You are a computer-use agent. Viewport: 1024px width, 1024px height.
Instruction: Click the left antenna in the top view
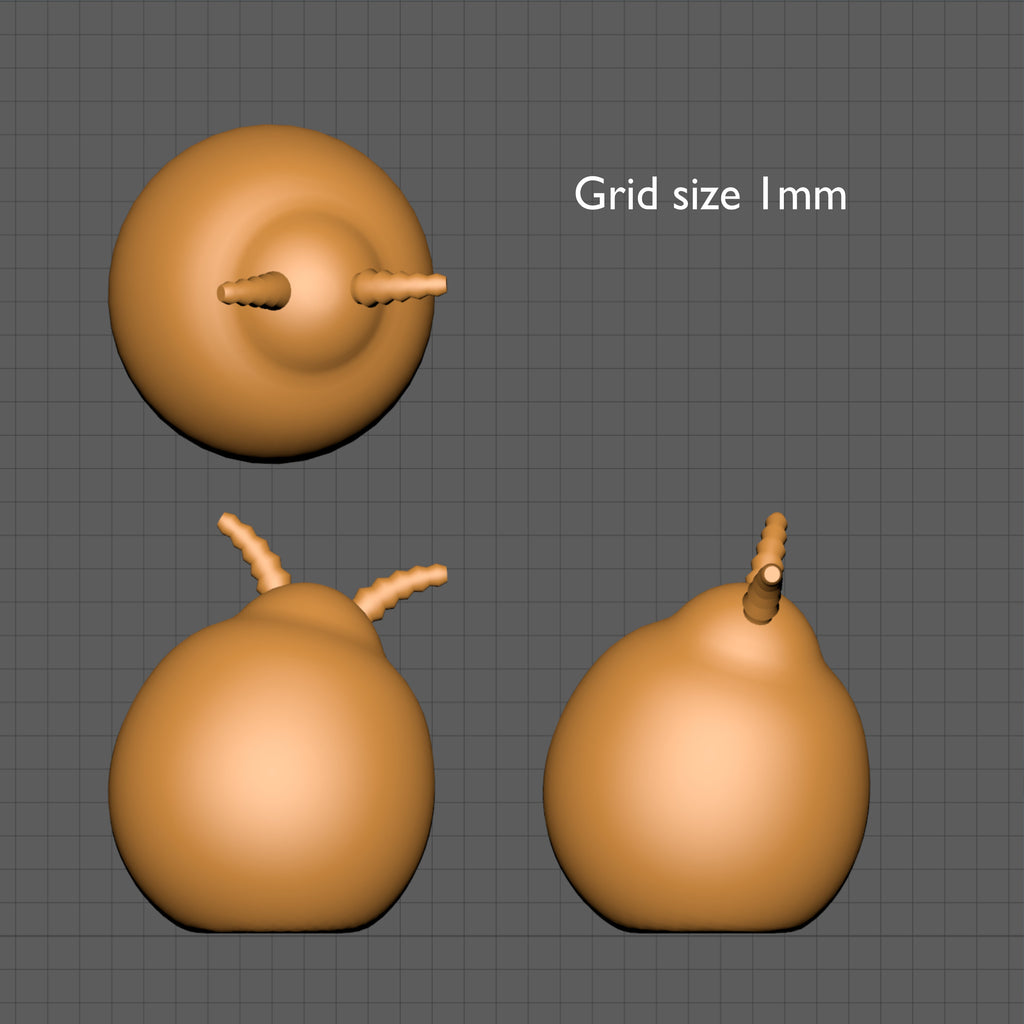pos(254,291)
